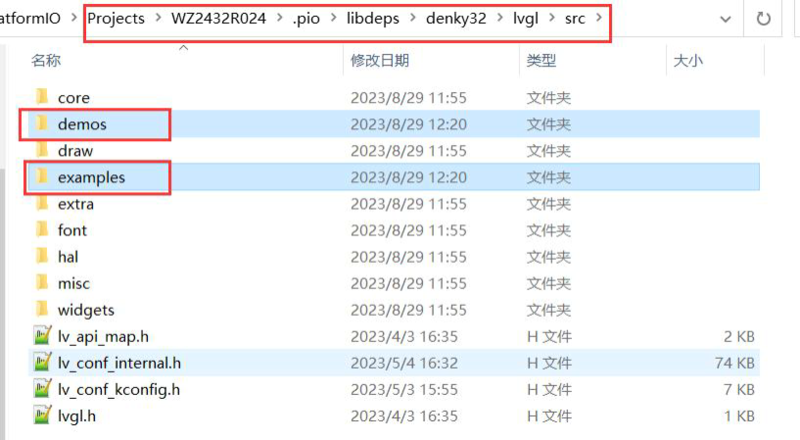800x440 pixels.
Task: Select the demos folder name
Action: click(82, 124)
